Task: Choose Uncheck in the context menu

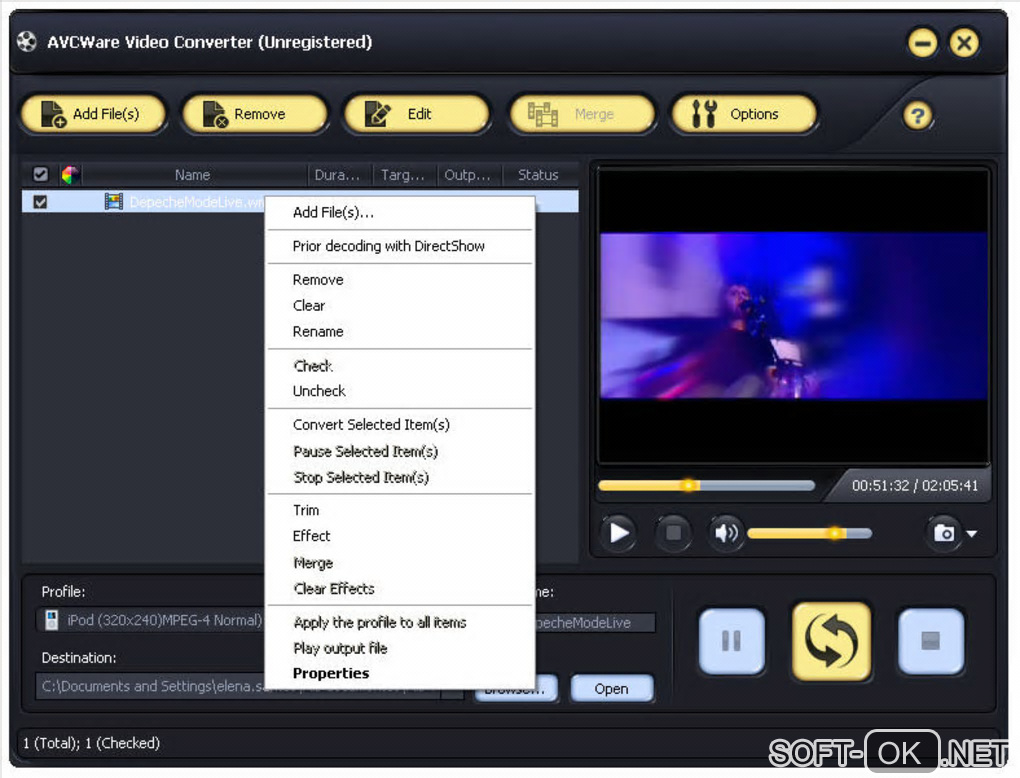Action: pyautogui.click(x=400, y=391)
